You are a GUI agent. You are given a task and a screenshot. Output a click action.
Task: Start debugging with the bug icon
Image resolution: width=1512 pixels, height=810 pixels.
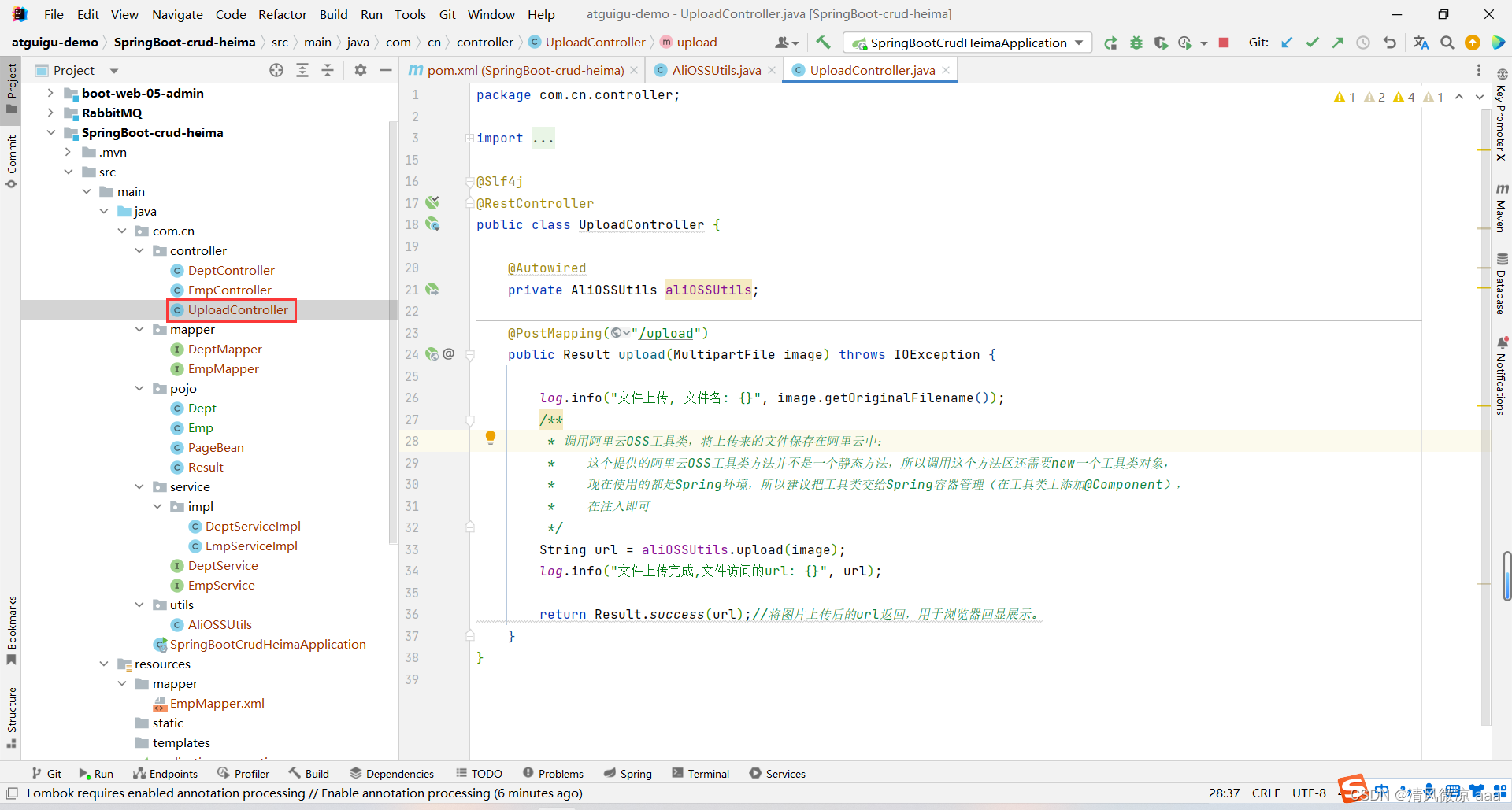[x=1136, y=43]
